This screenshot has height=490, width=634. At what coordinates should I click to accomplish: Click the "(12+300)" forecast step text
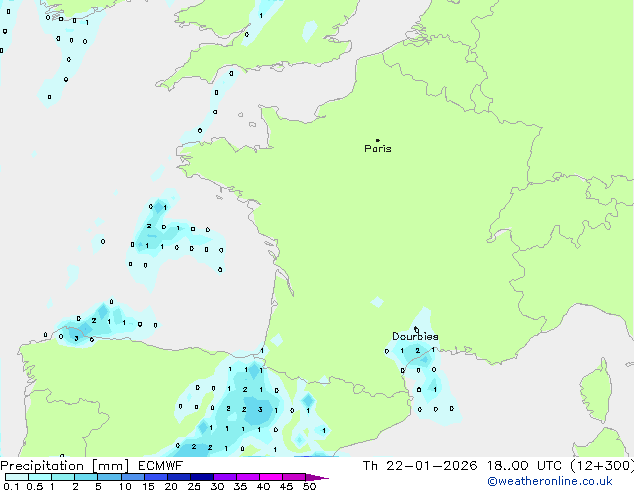coord(602,466)
